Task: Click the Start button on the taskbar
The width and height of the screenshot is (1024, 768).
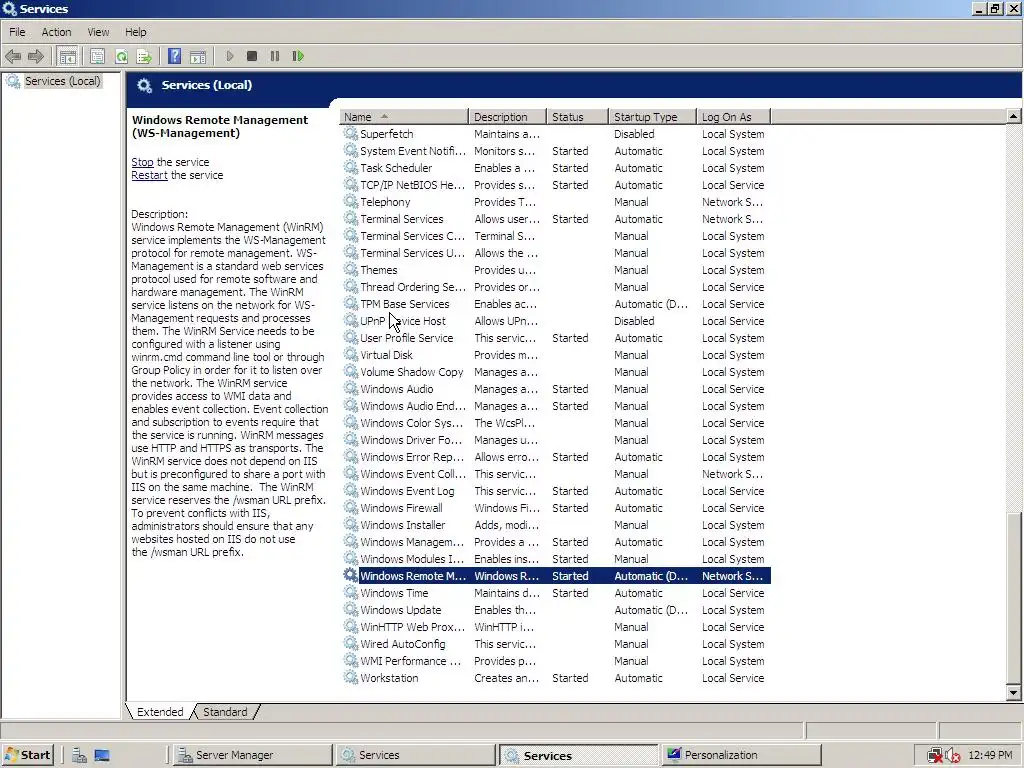Action: 27,756
